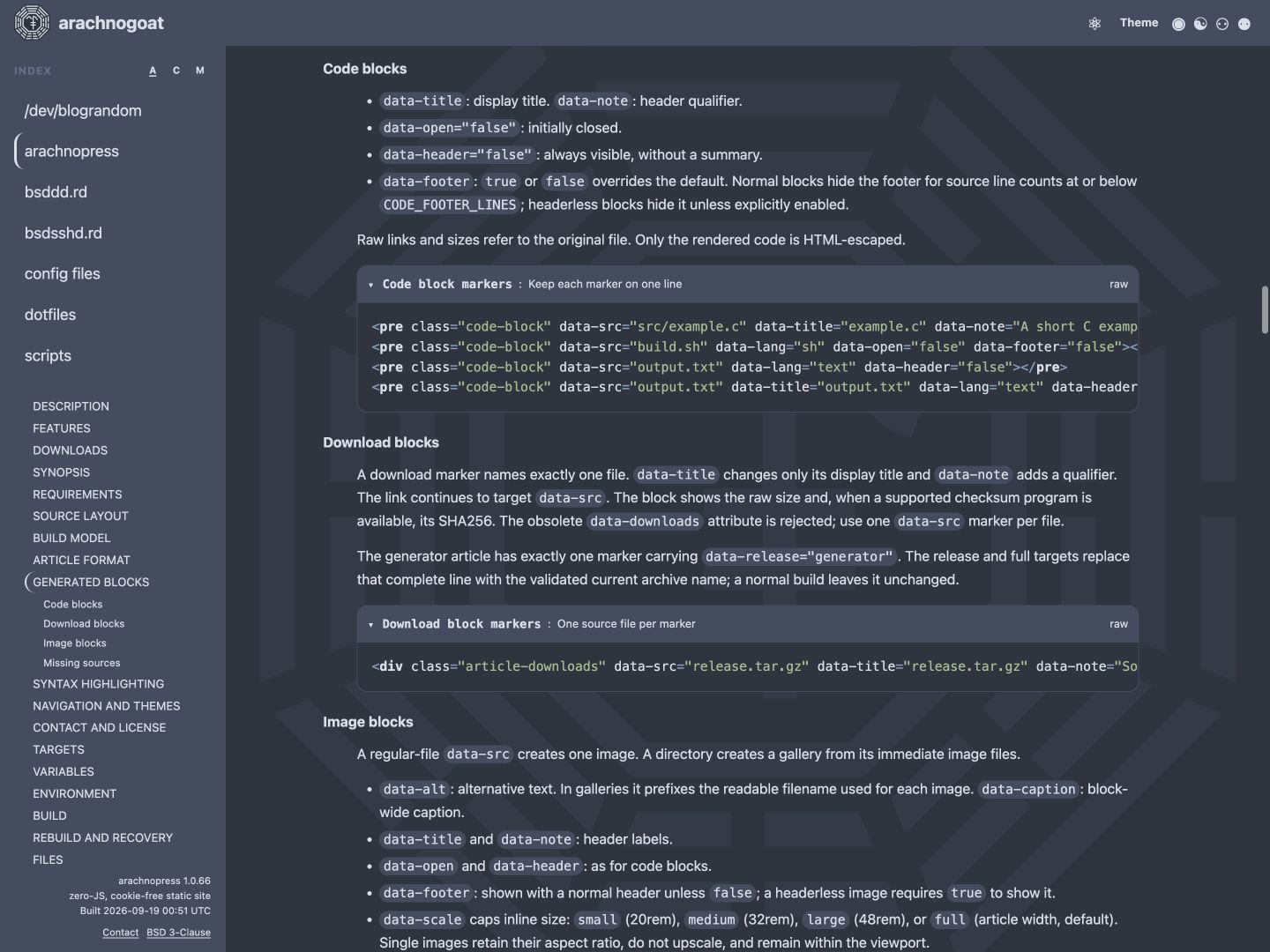Jump to the ARTICLE FORMAT section
This screenshot has width=1270, height=952.
pyautogui.click(x=81, y=560)
